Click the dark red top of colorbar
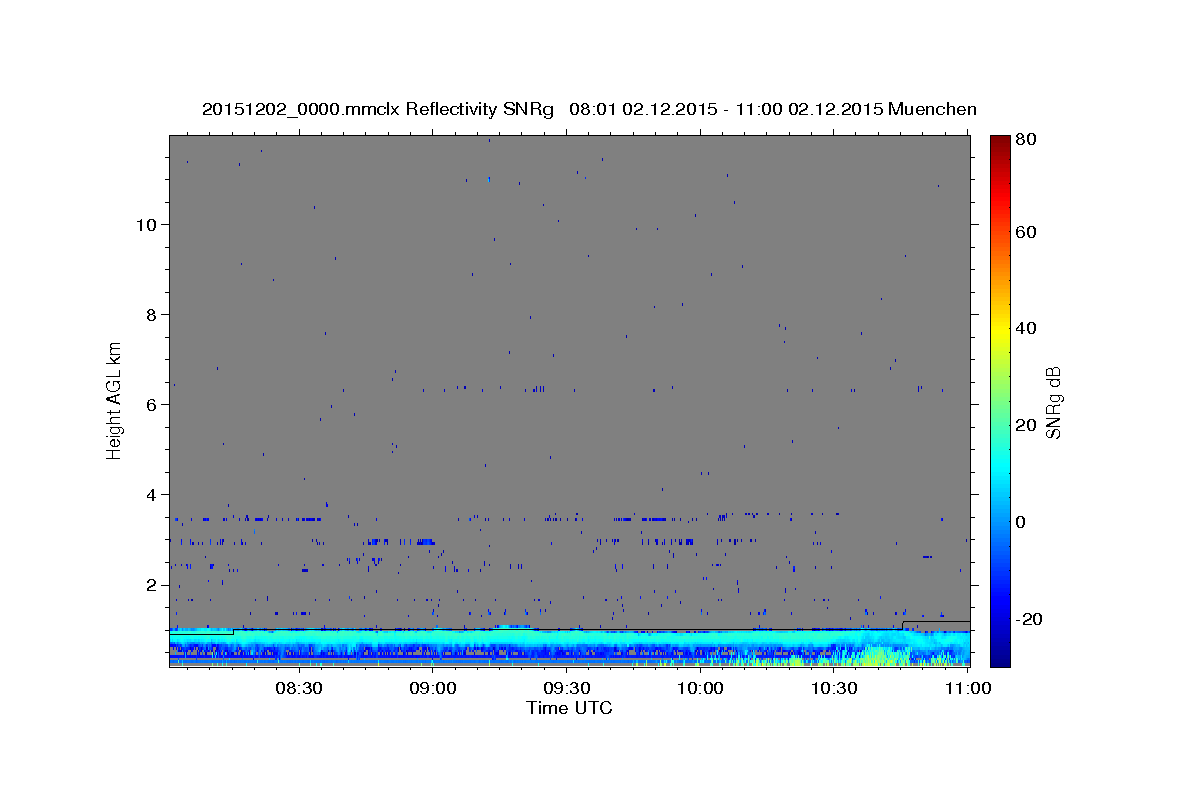The image size is (1200, 800). 1000,145
